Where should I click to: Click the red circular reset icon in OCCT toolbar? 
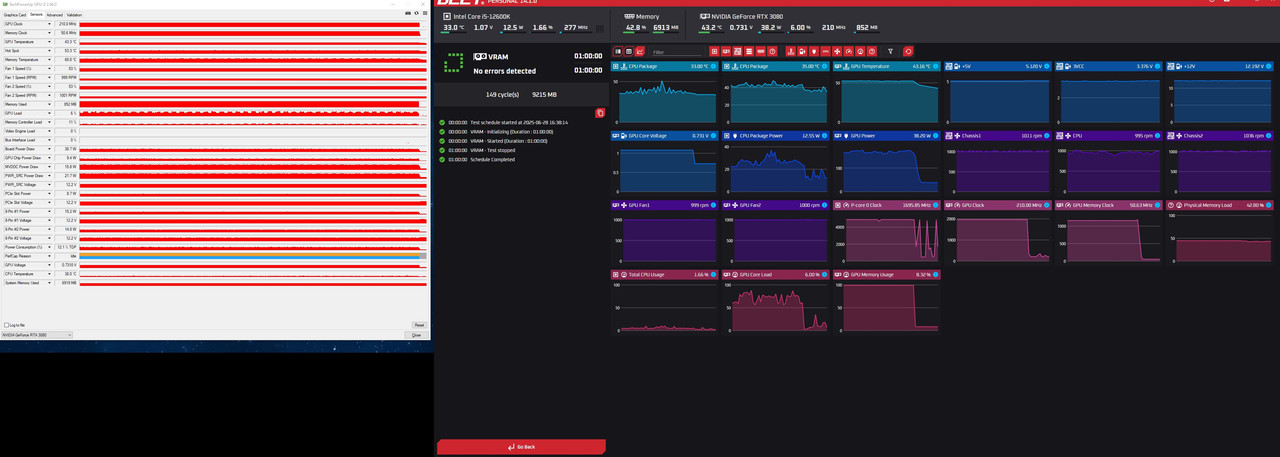[x=908, y=51]
